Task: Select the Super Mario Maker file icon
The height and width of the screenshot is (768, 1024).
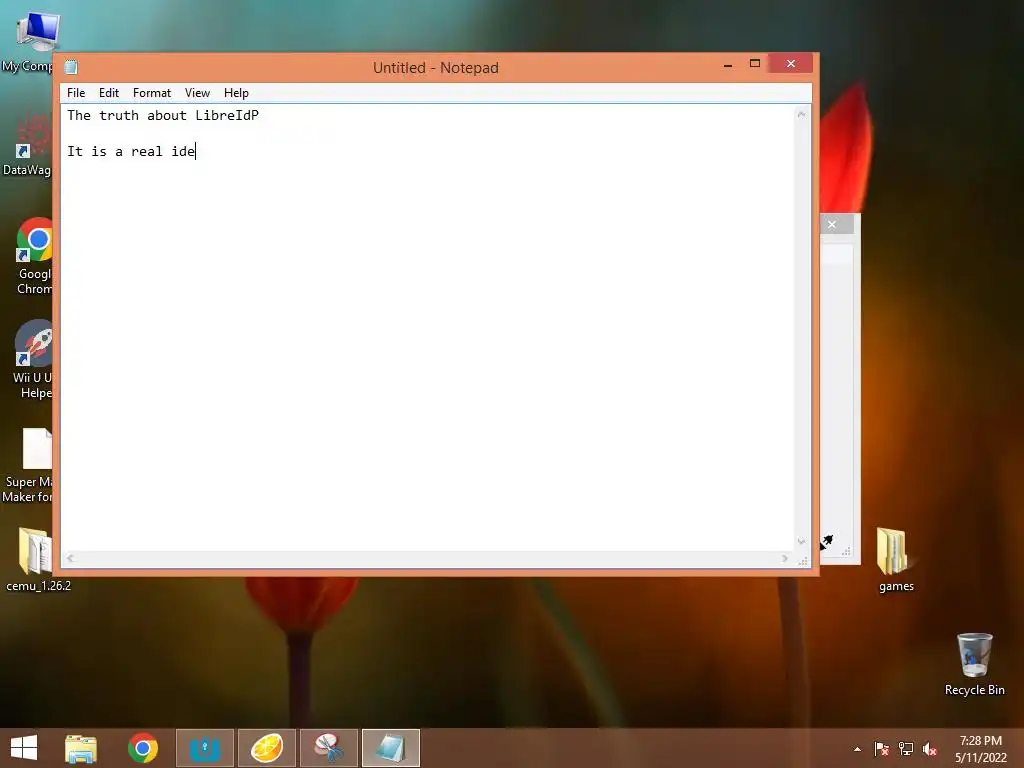Action: coord(30,465)
